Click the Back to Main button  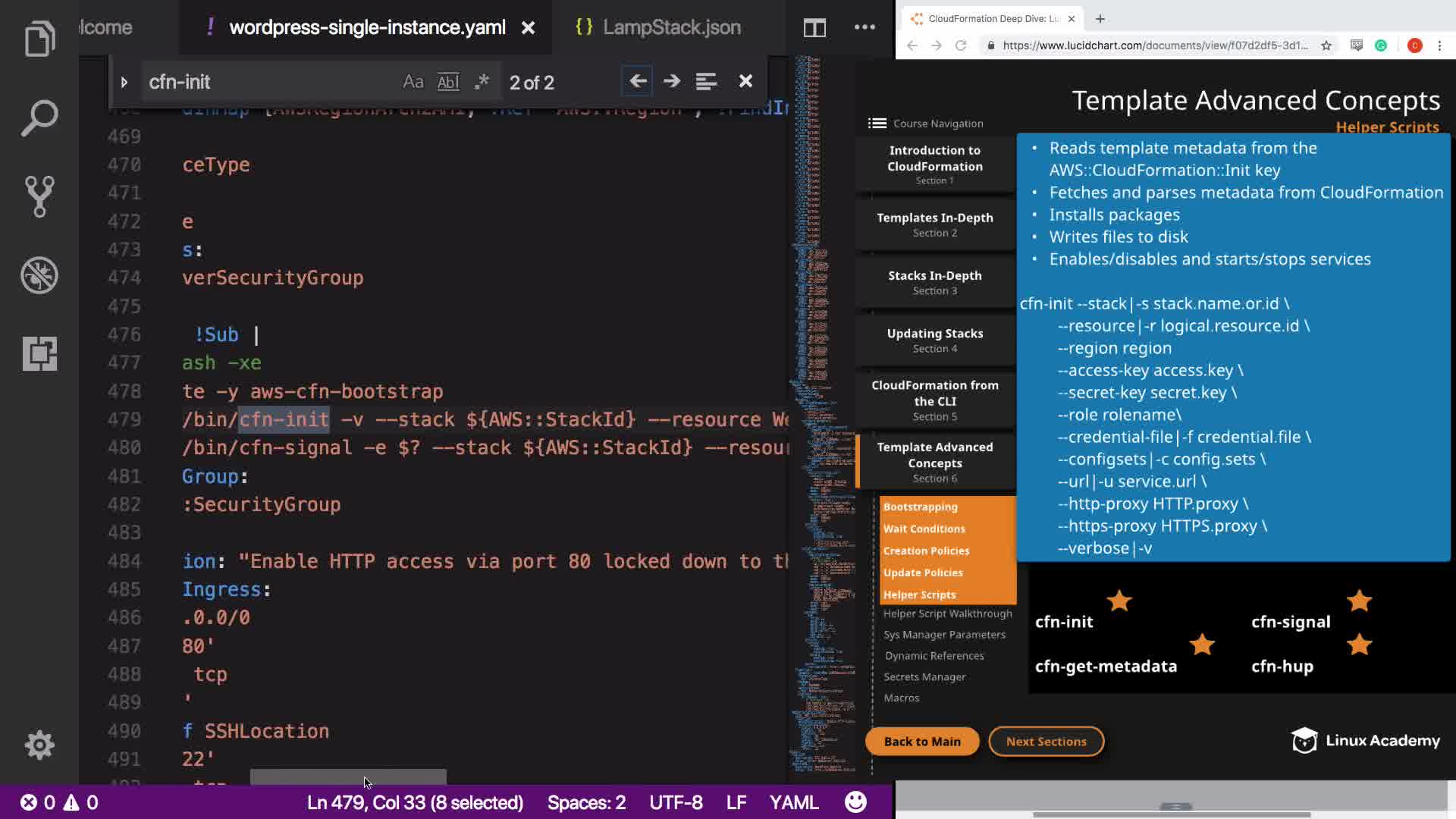pos(921,742)
